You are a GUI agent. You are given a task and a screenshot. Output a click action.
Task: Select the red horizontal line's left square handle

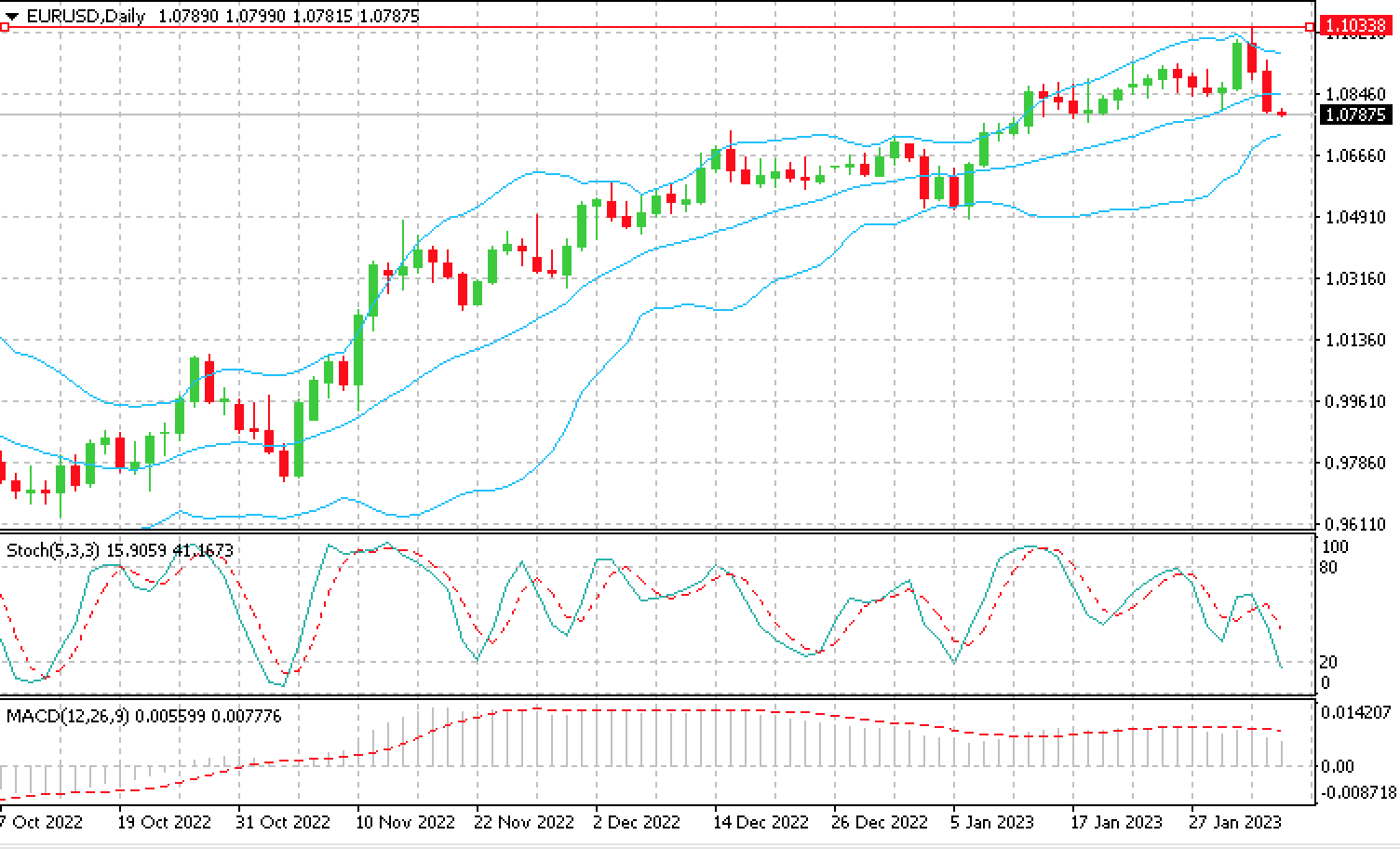5,27
